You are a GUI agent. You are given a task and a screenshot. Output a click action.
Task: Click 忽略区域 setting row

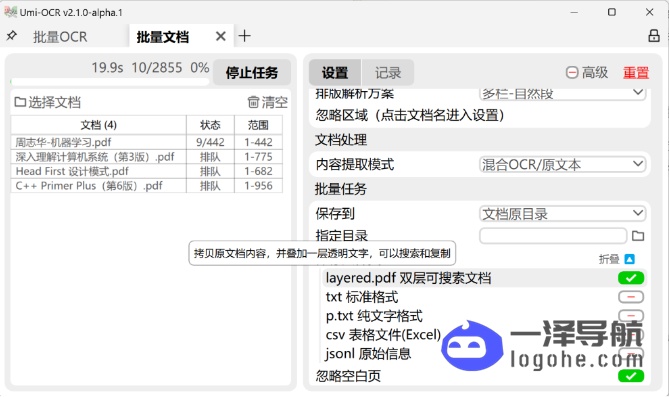480,115
